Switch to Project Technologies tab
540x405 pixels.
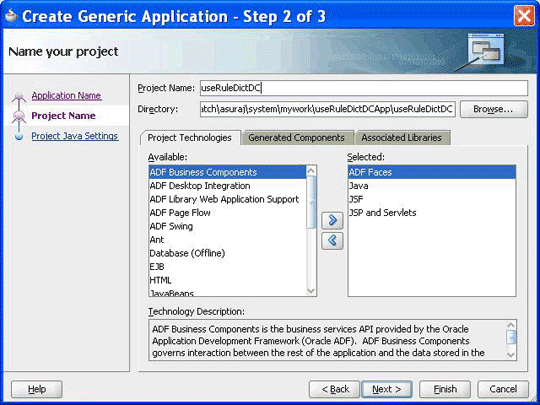pos(189,138)
